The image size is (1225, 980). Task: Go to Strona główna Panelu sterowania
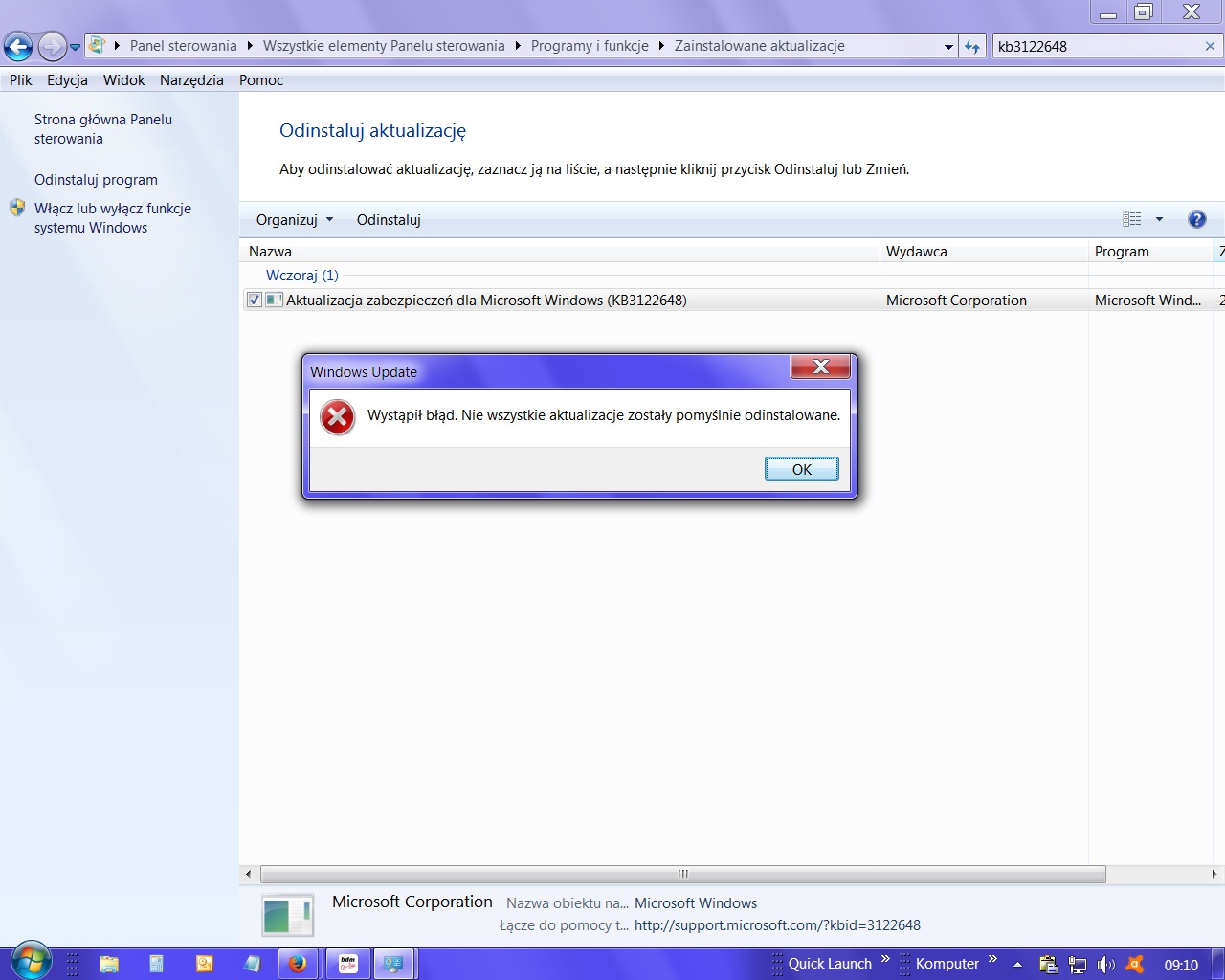pyautogui.click(x=103, y=129)
